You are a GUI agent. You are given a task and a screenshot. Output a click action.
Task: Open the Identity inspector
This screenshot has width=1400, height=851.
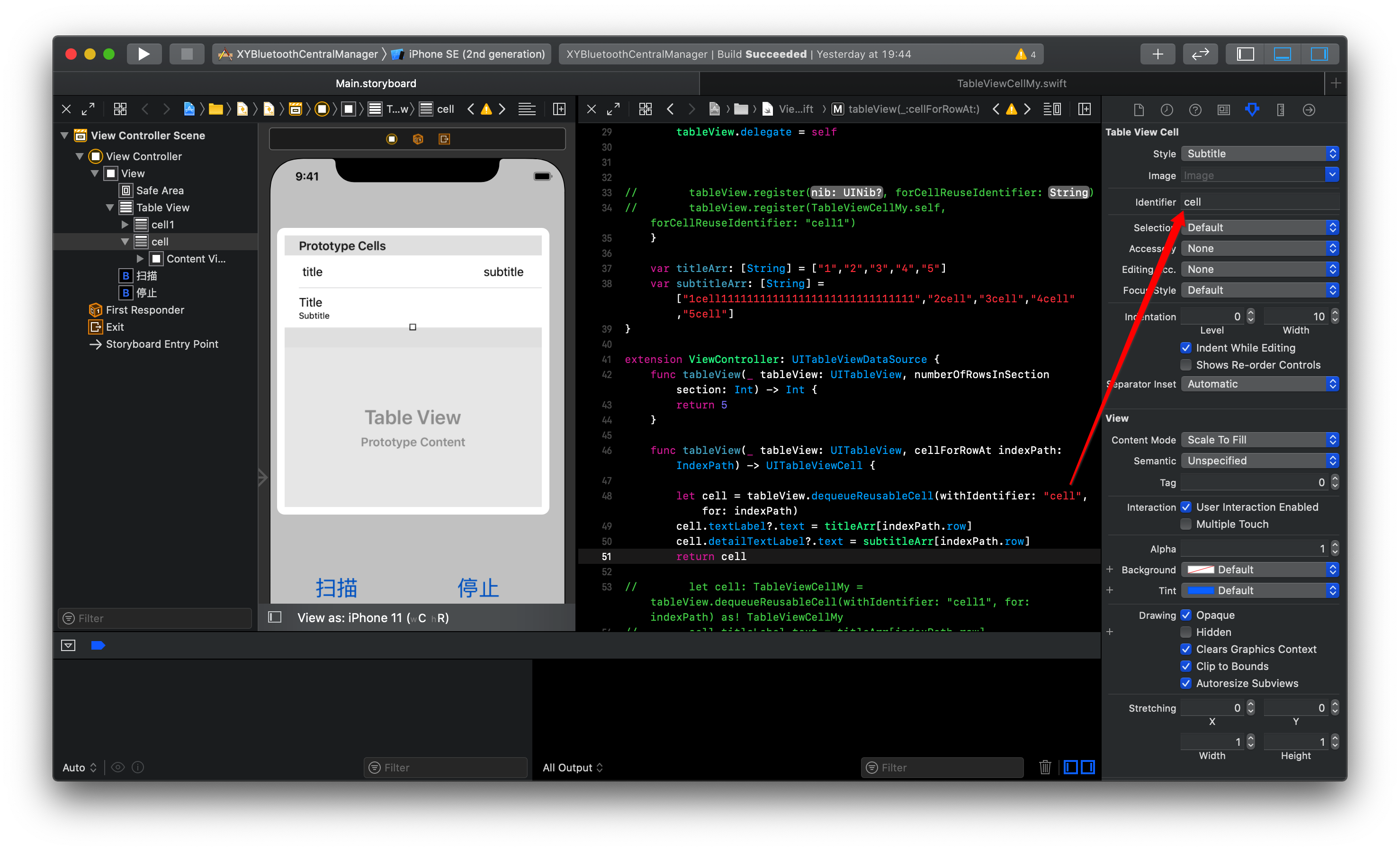(x=1223, y=110)
